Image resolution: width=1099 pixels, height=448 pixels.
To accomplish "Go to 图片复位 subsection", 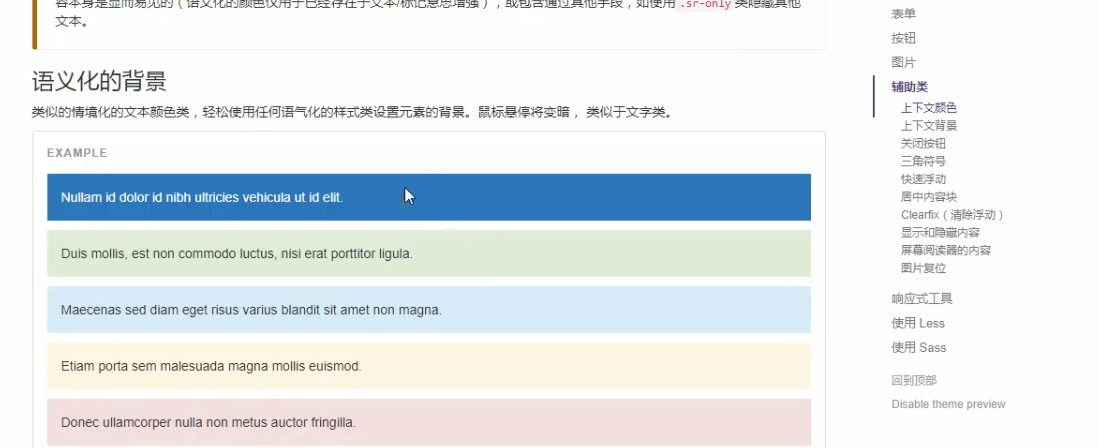I will coord(923,269).
